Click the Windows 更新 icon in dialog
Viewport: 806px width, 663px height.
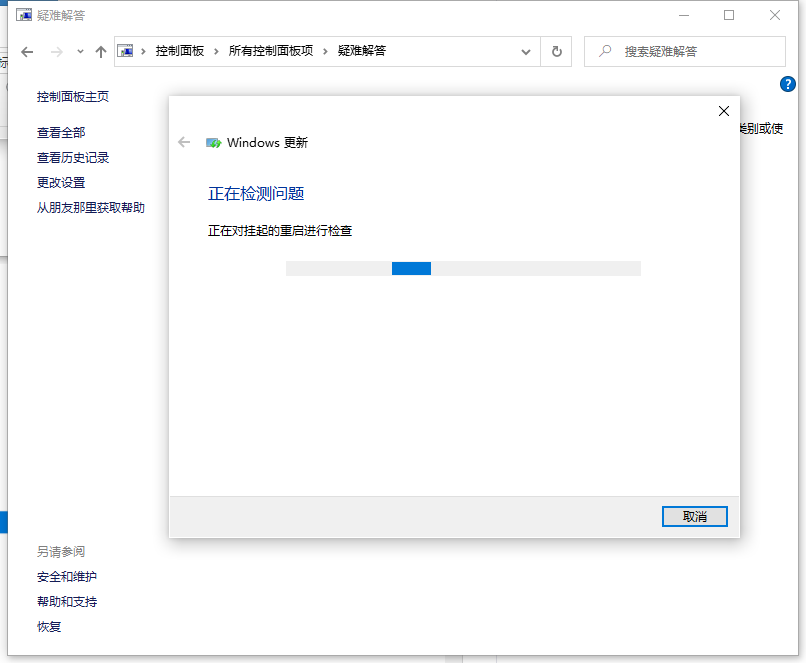click(213, 143)
